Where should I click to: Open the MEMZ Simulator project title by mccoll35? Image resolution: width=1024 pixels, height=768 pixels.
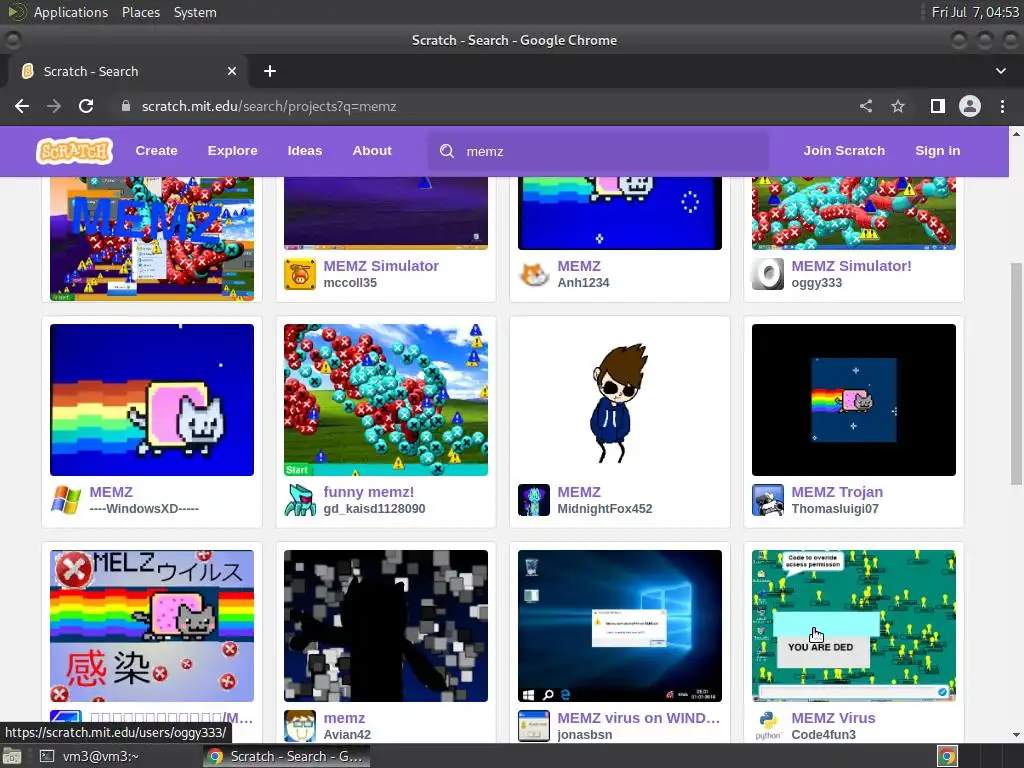pyautogui.click(x=381, y=266)
